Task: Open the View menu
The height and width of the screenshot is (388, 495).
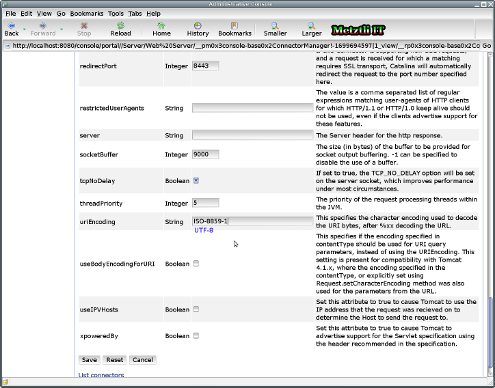Action: [44, 14]
